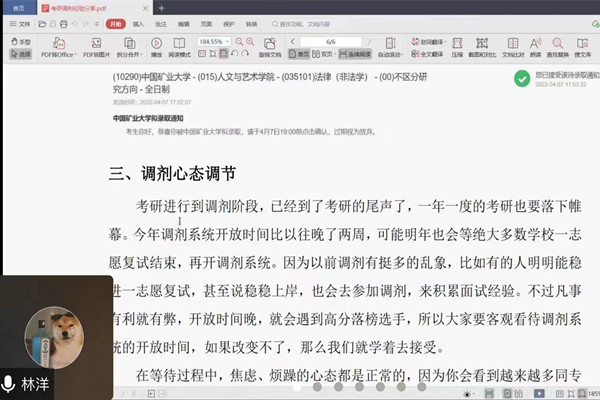Click the 压缩 compress PDF icon
Image resolution: width=600 pixels, height=400 pixels.
[x=455, y=44]
